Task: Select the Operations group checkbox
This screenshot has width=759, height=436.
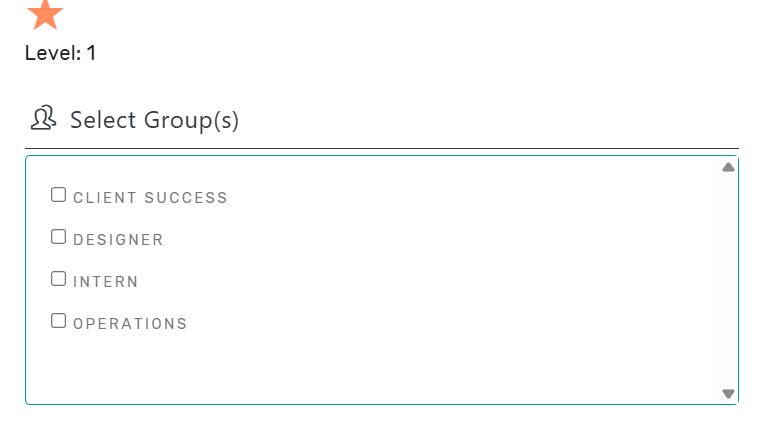Action: [59, 321]
